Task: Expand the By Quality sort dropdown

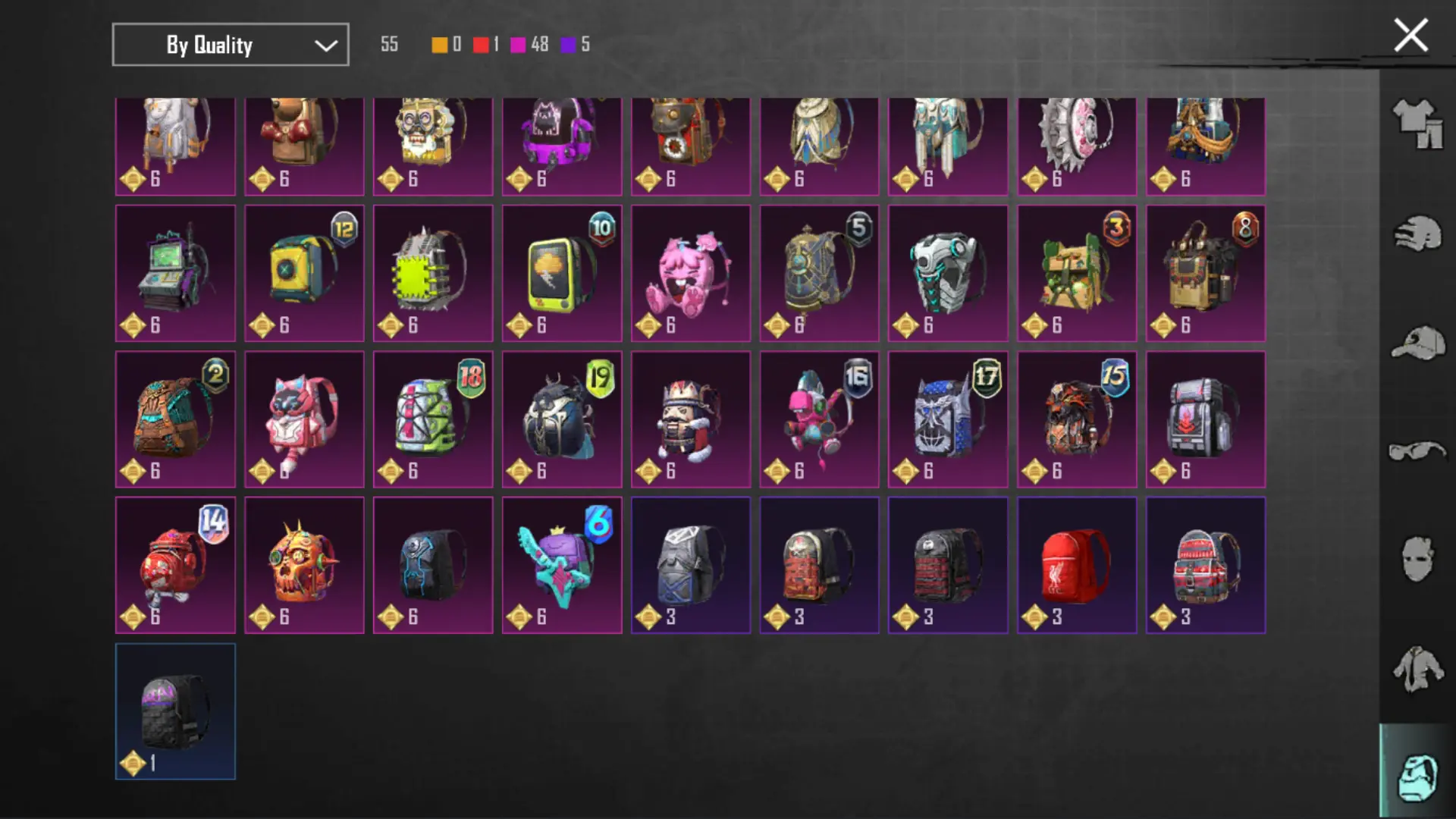Action: coord(231,45)
